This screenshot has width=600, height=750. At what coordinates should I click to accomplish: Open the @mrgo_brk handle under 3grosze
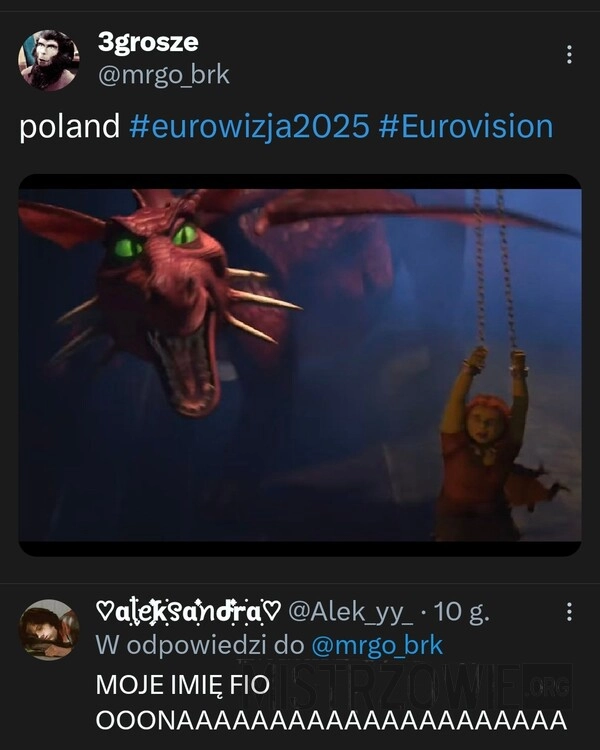164,76
